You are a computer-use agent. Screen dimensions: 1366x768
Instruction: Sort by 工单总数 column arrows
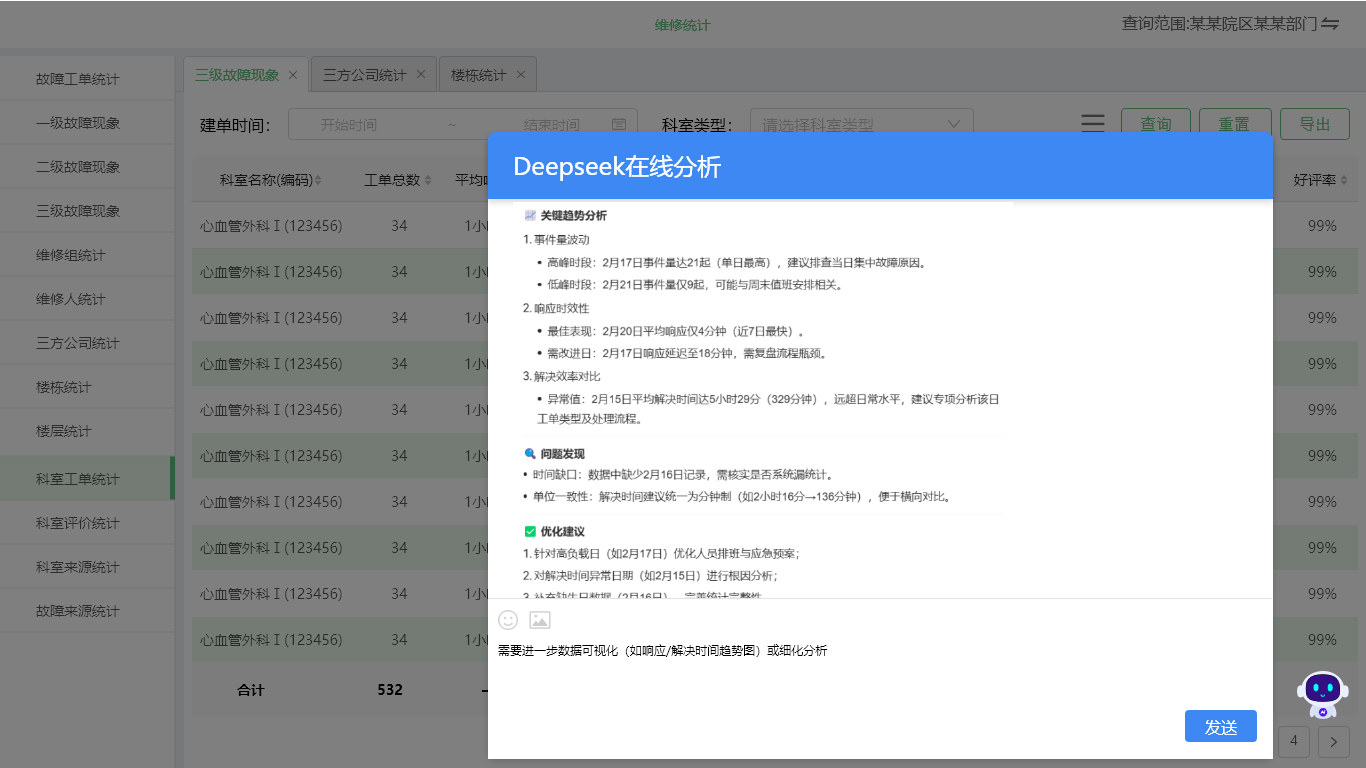[x=428, y=181]
